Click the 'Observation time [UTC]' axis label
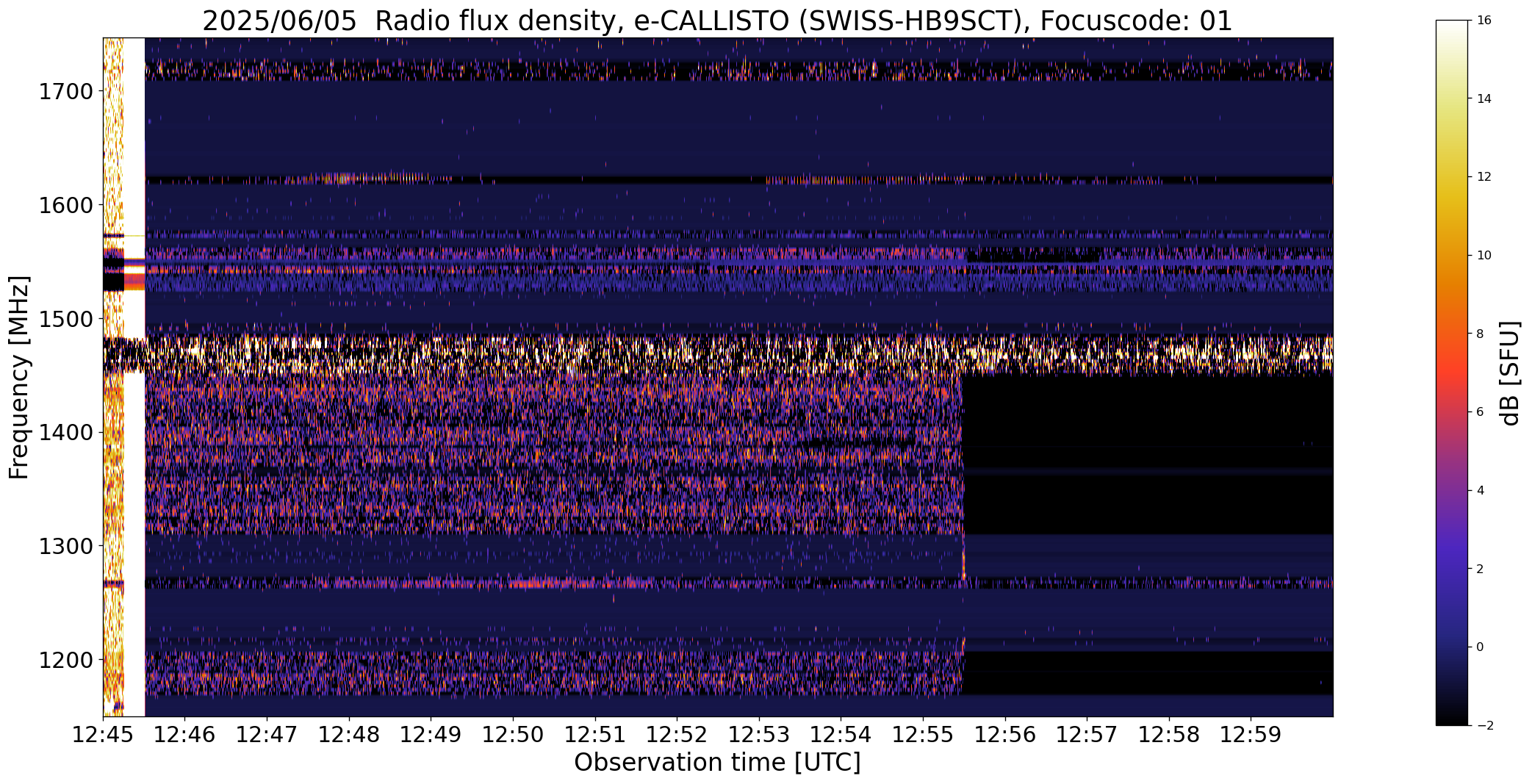Screen dimensions: 1532x784 (717, 763)
